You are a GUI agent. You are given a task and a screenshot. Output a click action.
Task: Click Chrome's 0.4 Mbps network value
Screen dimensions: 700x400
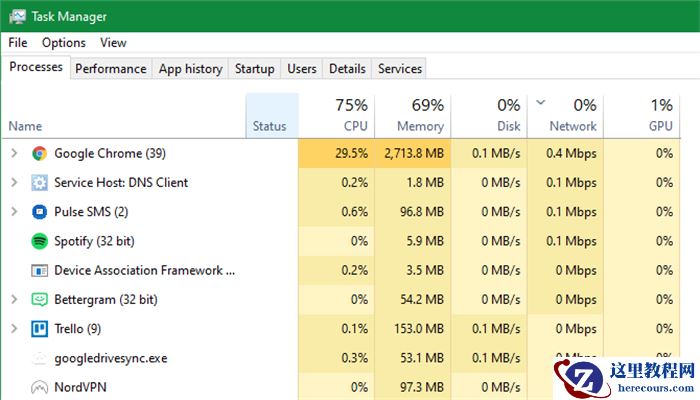click(x=571, y=154)
